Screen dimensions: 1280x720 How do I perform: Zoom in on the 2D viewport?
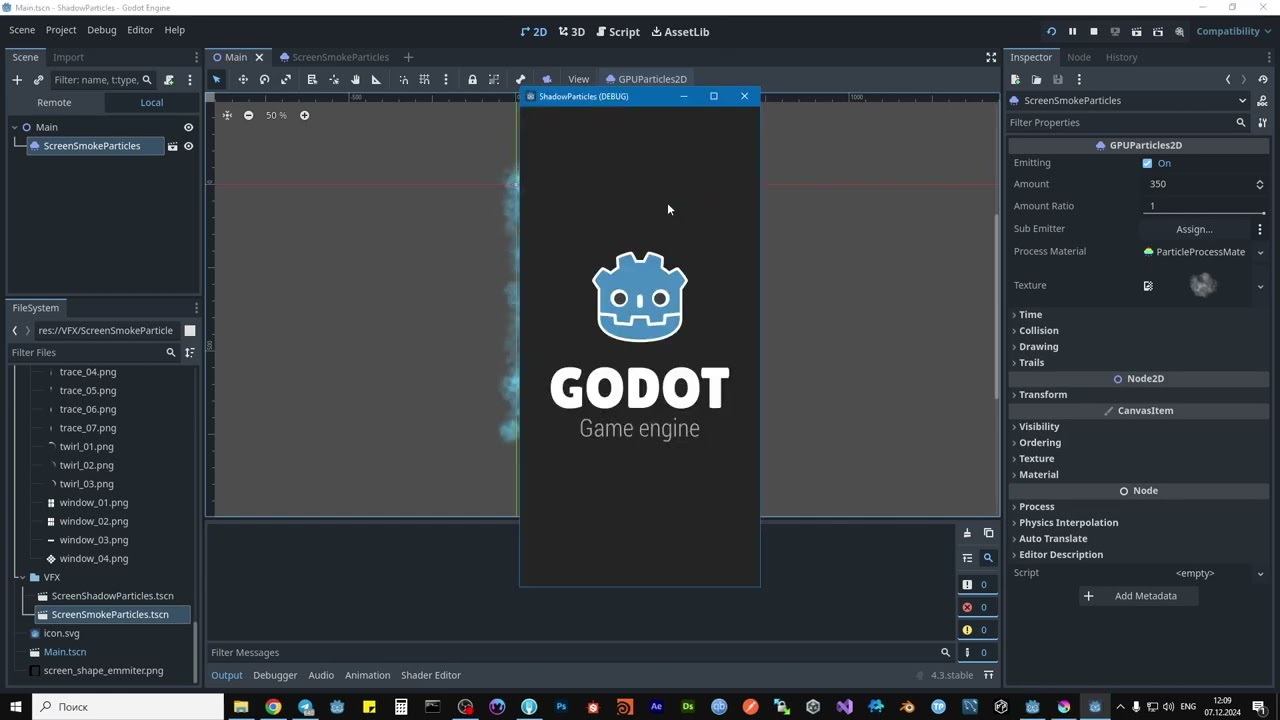(304, 115)
